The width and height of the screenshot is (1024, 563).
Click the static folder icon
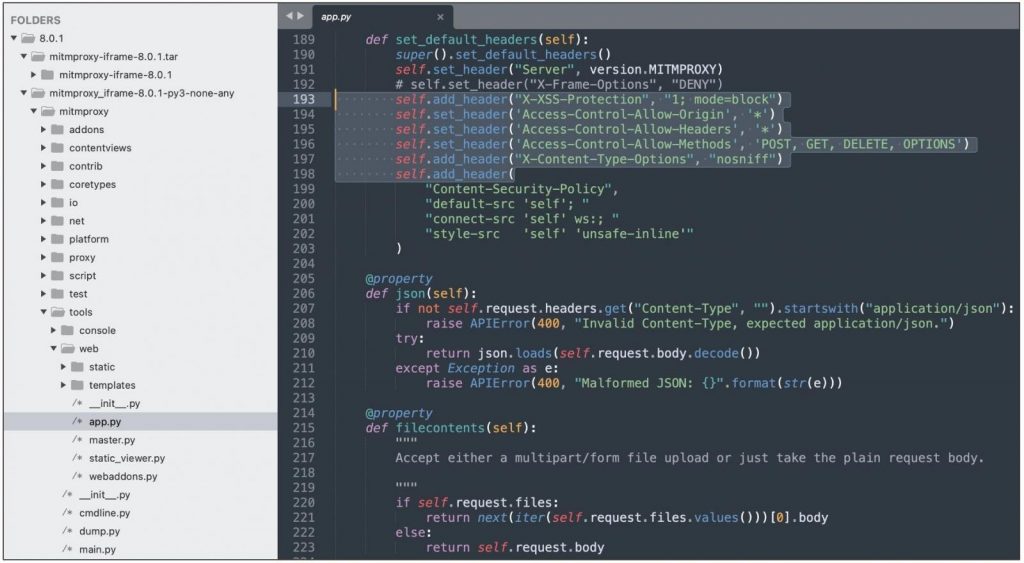tap(77, 367)
